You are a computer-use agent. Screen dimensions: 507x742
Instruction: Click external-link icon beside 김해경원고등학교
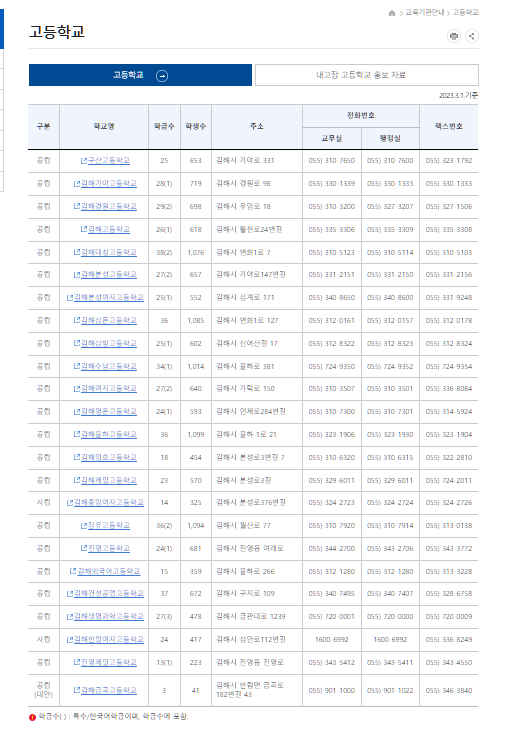(77, 206)
